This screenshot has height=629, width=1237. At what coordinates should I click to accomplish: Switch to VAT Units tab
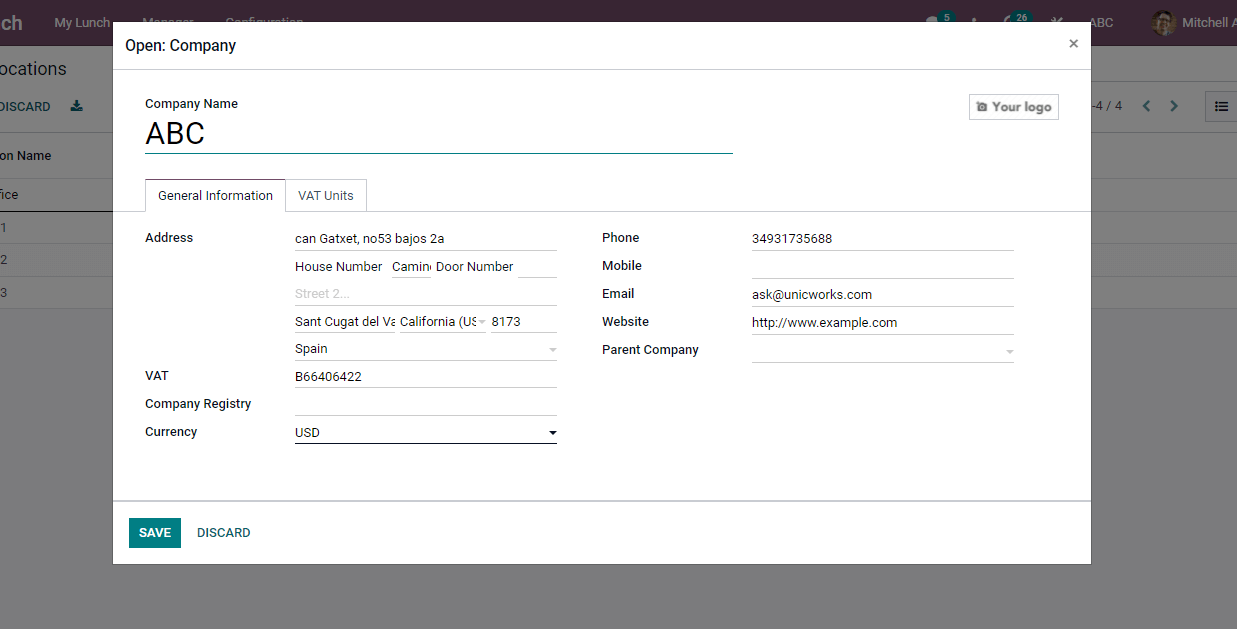[x=326, y=196]
